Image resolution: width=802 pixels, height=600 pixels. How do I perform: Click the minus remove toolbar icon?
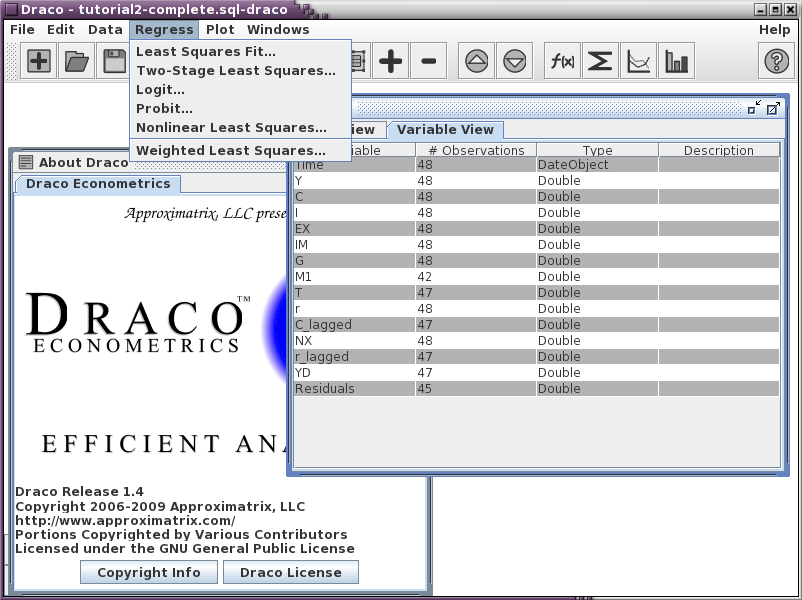(x=429, y=62)
